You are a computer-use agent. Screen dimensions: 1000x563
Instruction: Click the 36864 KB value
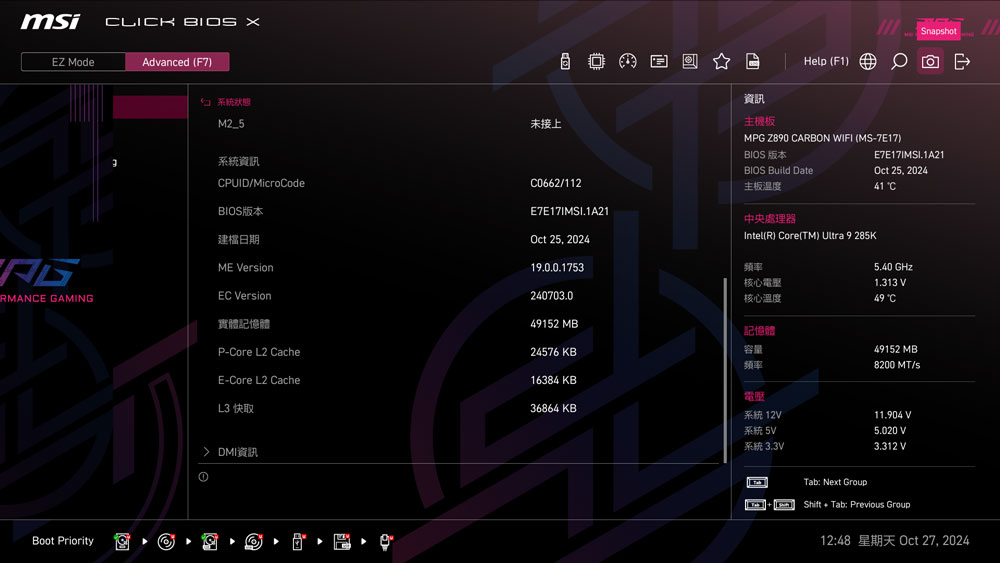[553, 408]
